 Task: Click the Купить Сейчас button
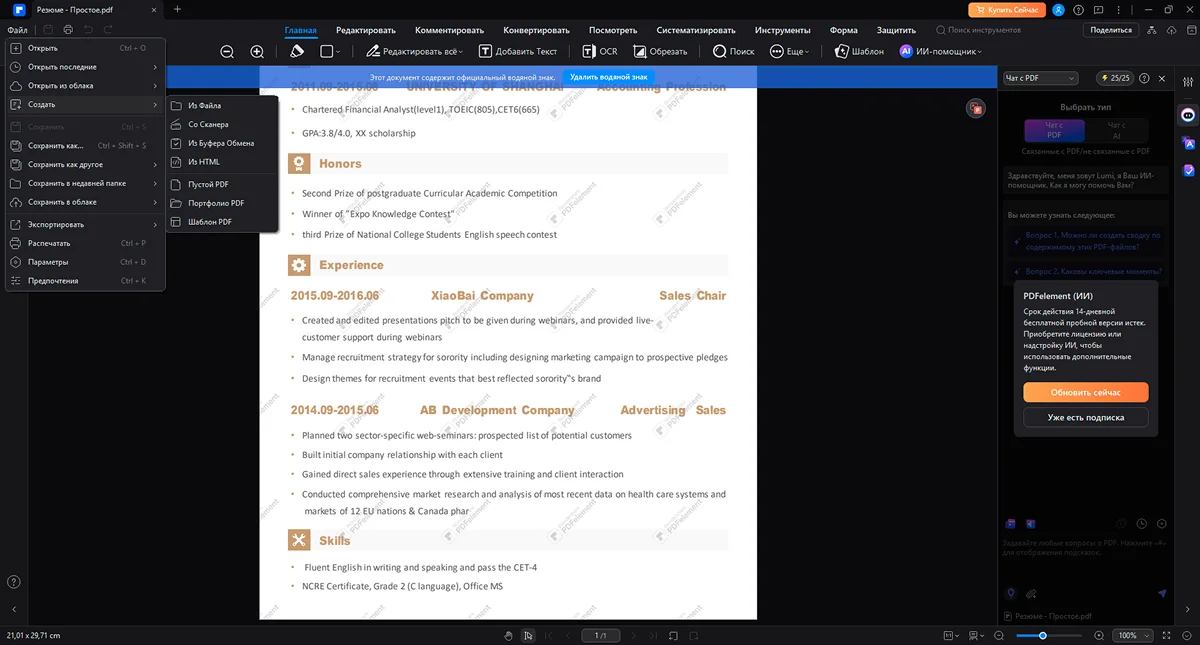click(x=1006, y=9)
